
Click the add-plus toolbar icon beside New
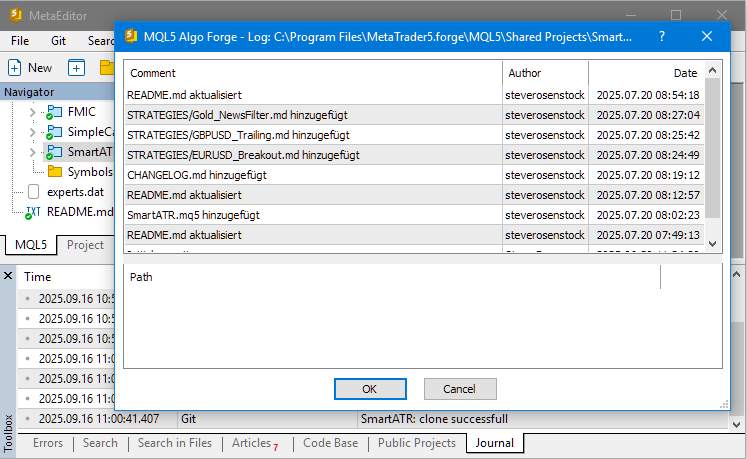point(76,68)
